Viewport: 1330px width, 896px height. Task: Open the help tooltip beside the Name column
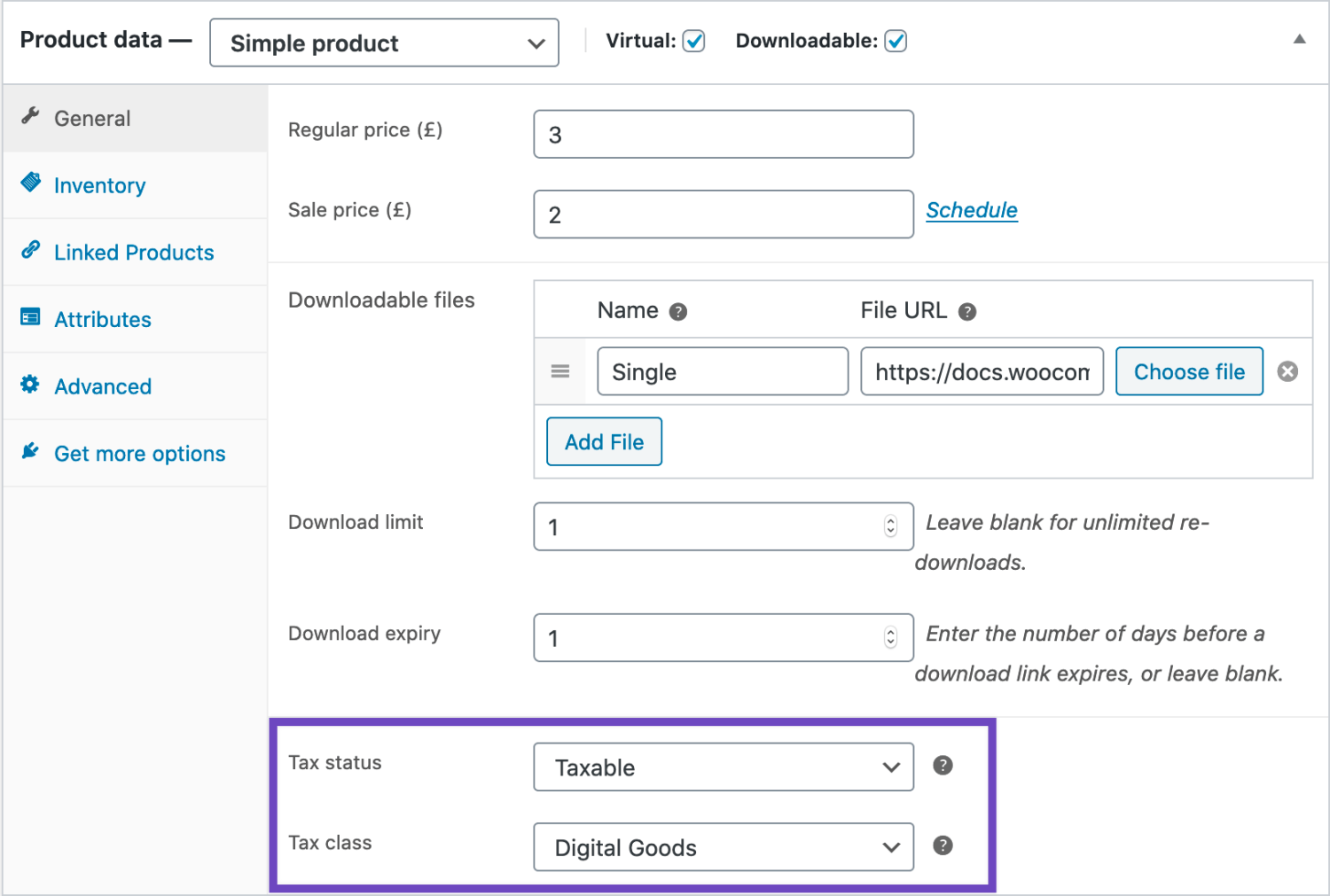tap(677, 311)
